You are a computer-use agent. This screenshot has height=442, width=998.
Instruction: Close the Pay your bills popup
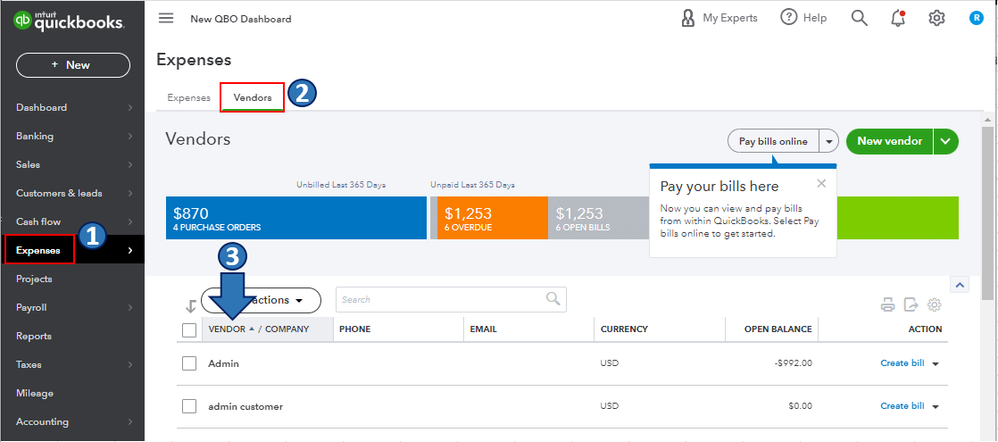[821, 183]
